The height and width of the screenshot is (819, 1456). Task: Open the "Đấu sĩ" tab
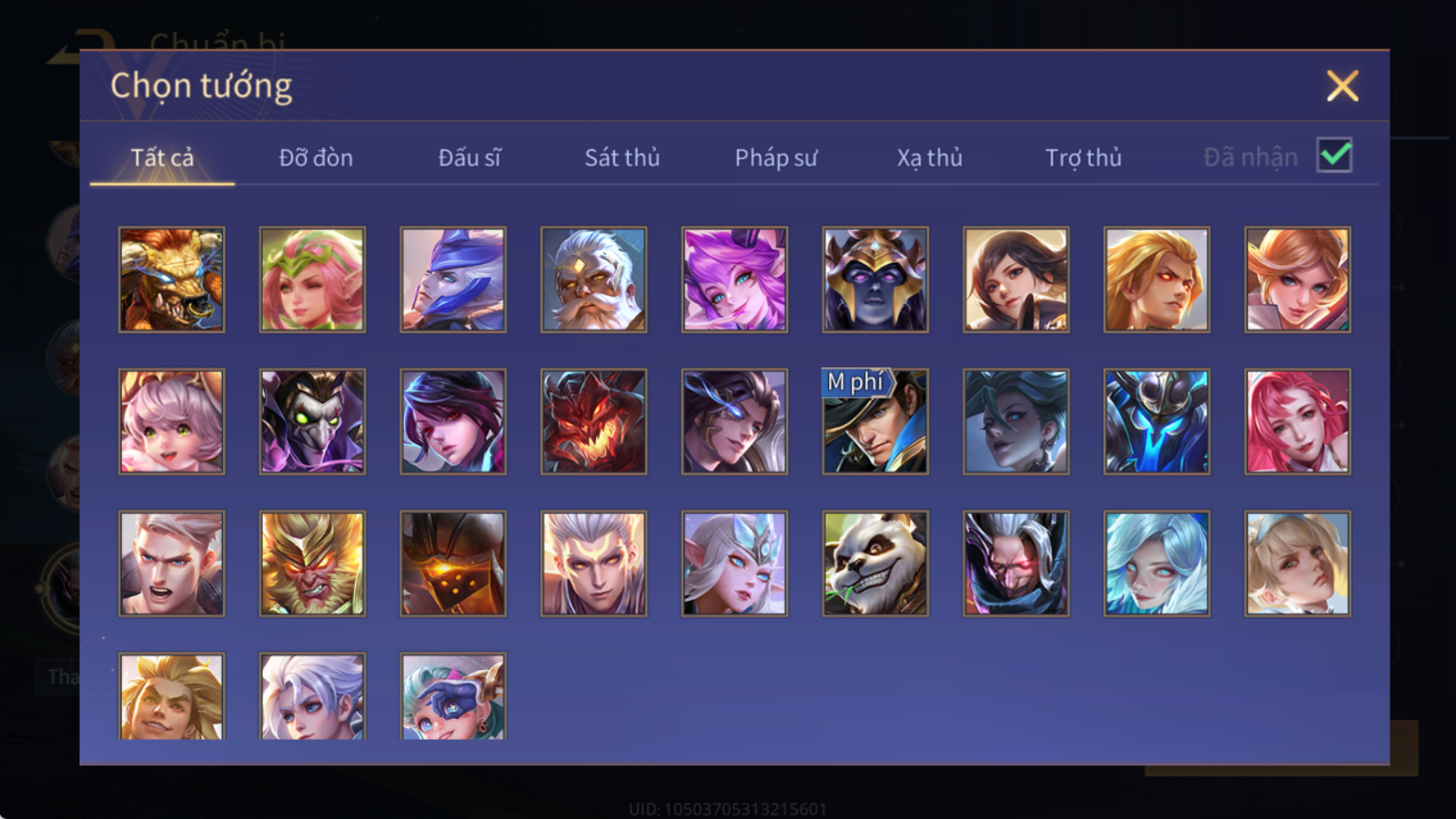click(x=470, y=157)
